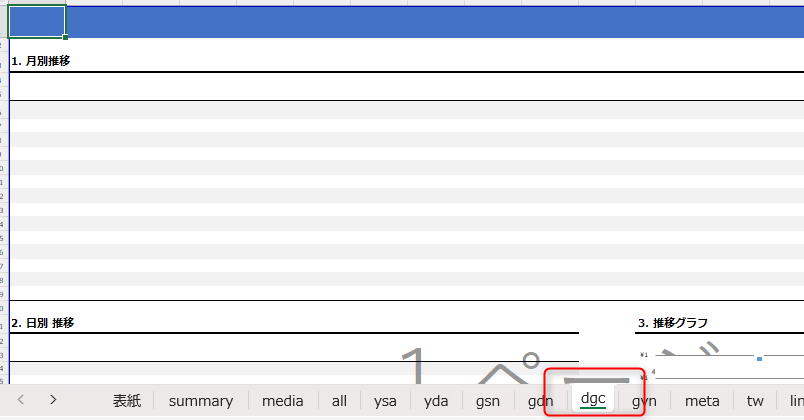804x420 pixels.
Task: Click the 2. 日別 推移 section heading
Action: 42,323
